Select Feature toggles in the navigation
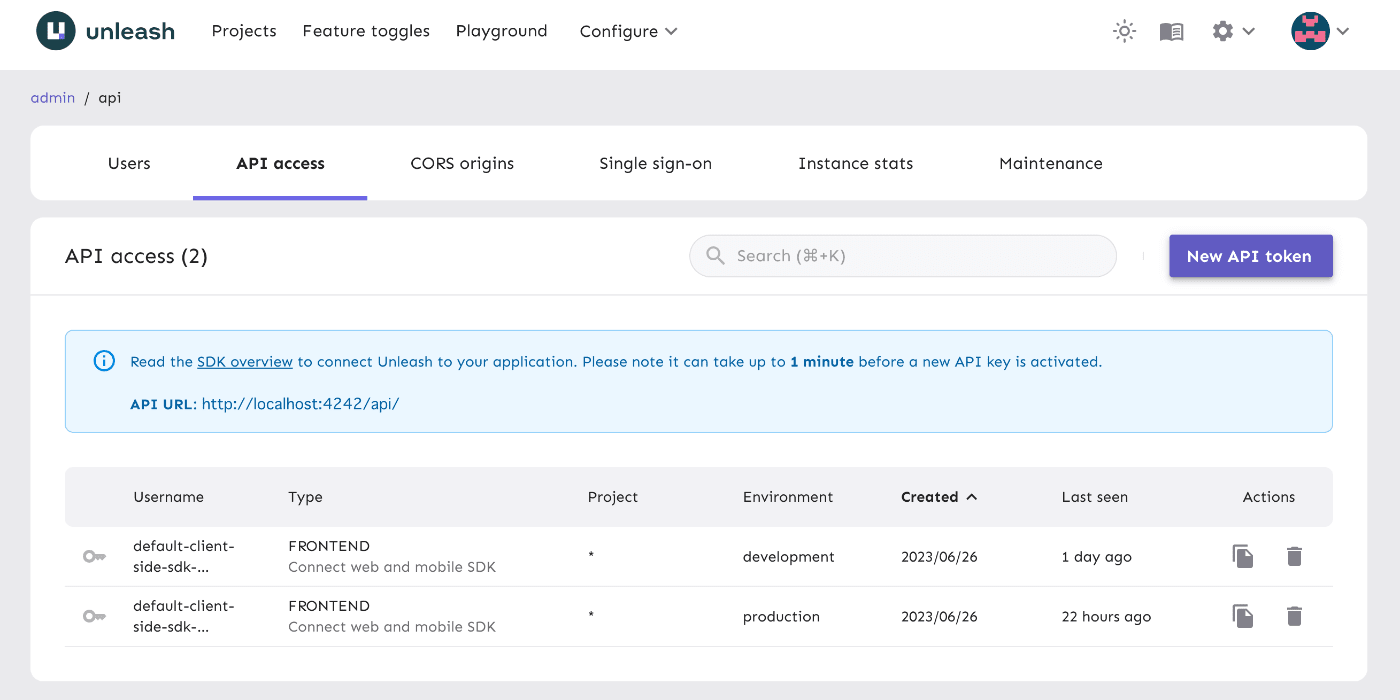1400x700 pixels. tap(366, 31)
